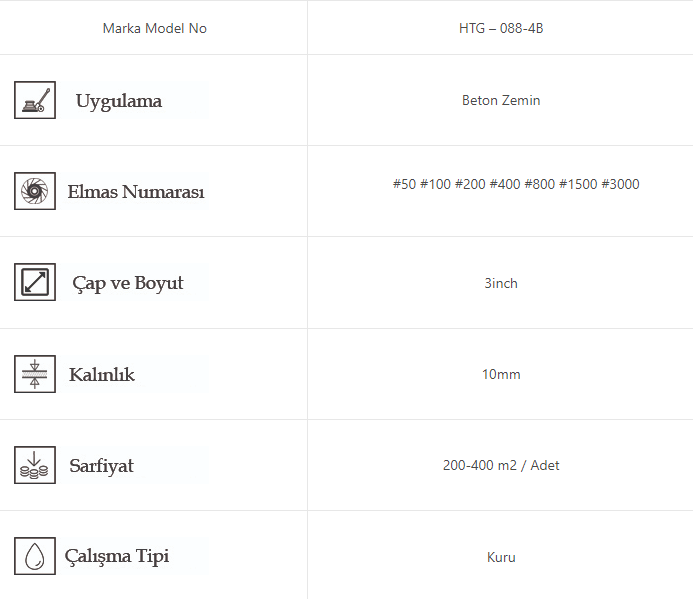Image resolution: width=693 pixels, height=599 pixels.
Task: Click the Uygulama label
Action: click(x=118, y=101)
